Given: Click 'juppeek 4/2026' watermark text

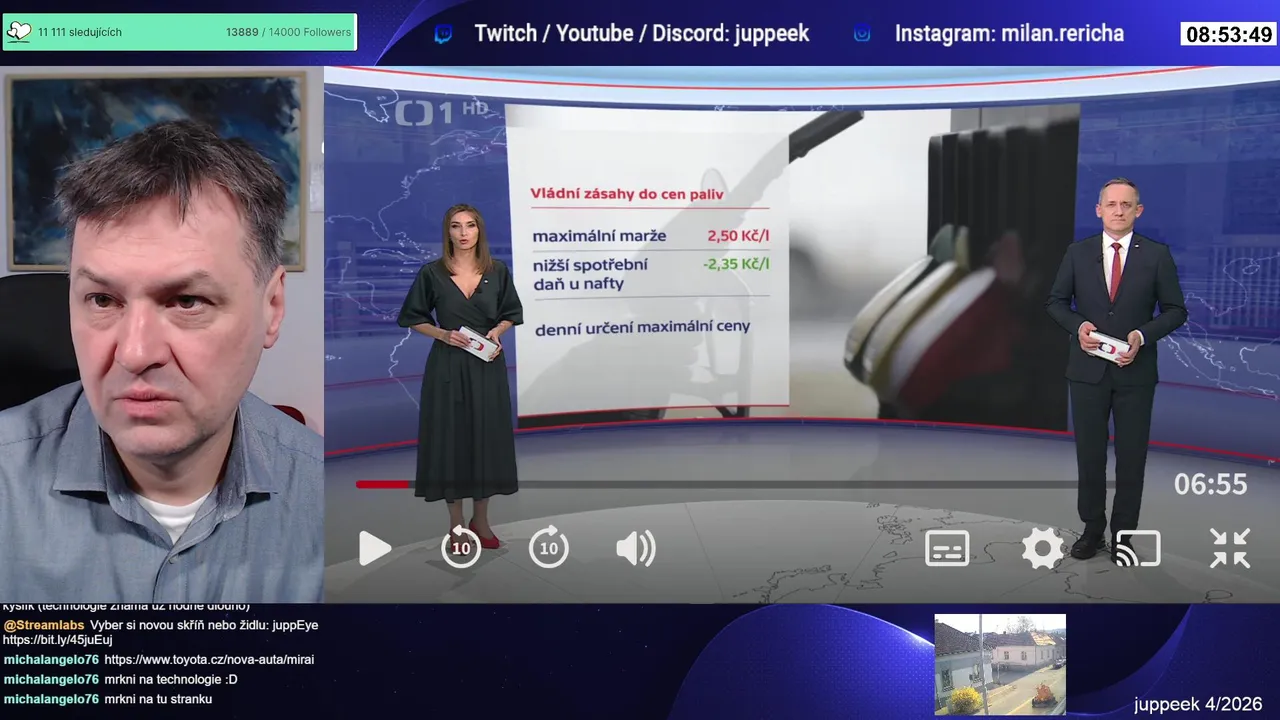Looking at the screenshot, I should pyautogui.click(x=1198, y=704).
